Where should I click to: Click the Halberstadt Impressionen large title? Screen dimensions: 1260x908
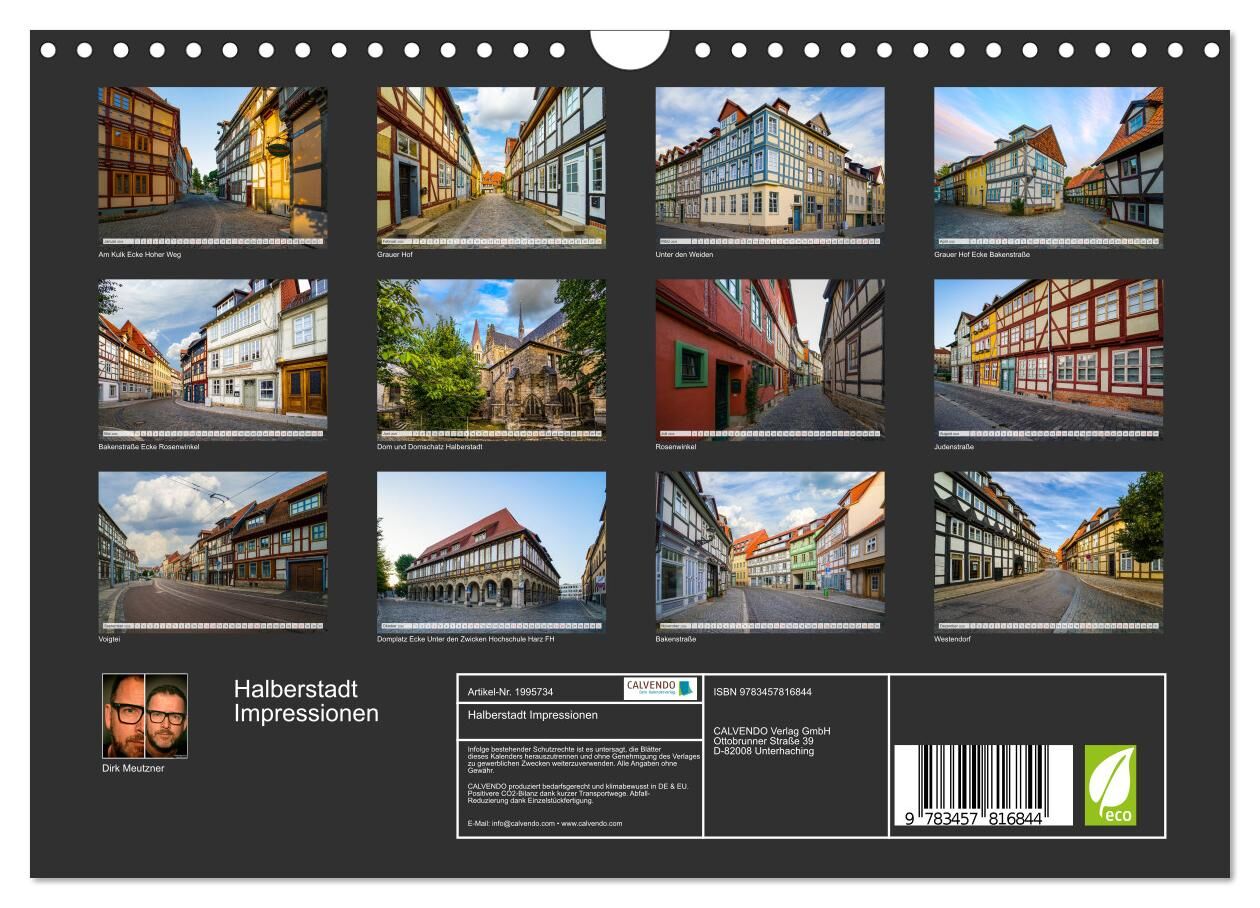[x=306, y=701]
